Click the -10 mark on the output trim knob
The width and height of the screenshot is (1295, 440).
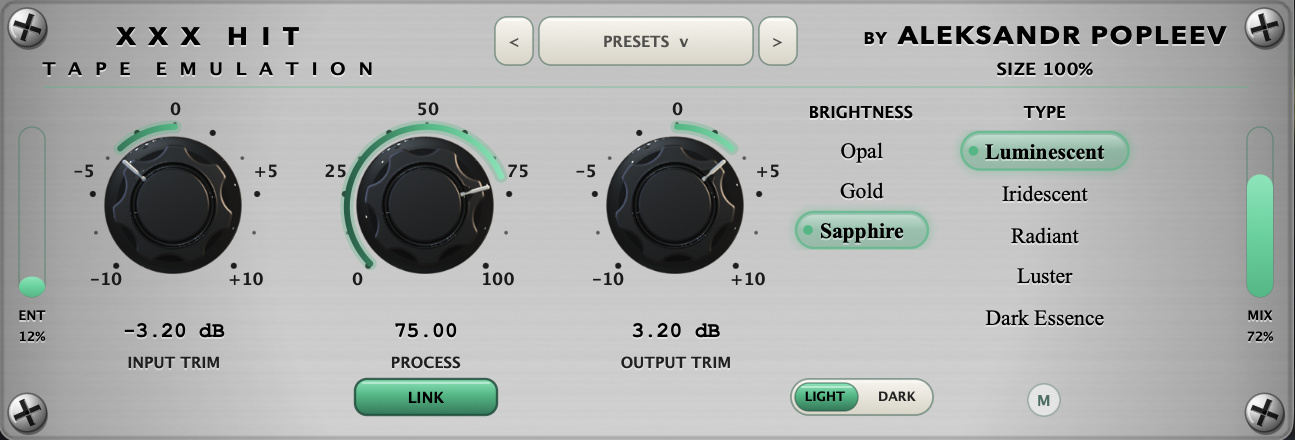pos(608,278)
